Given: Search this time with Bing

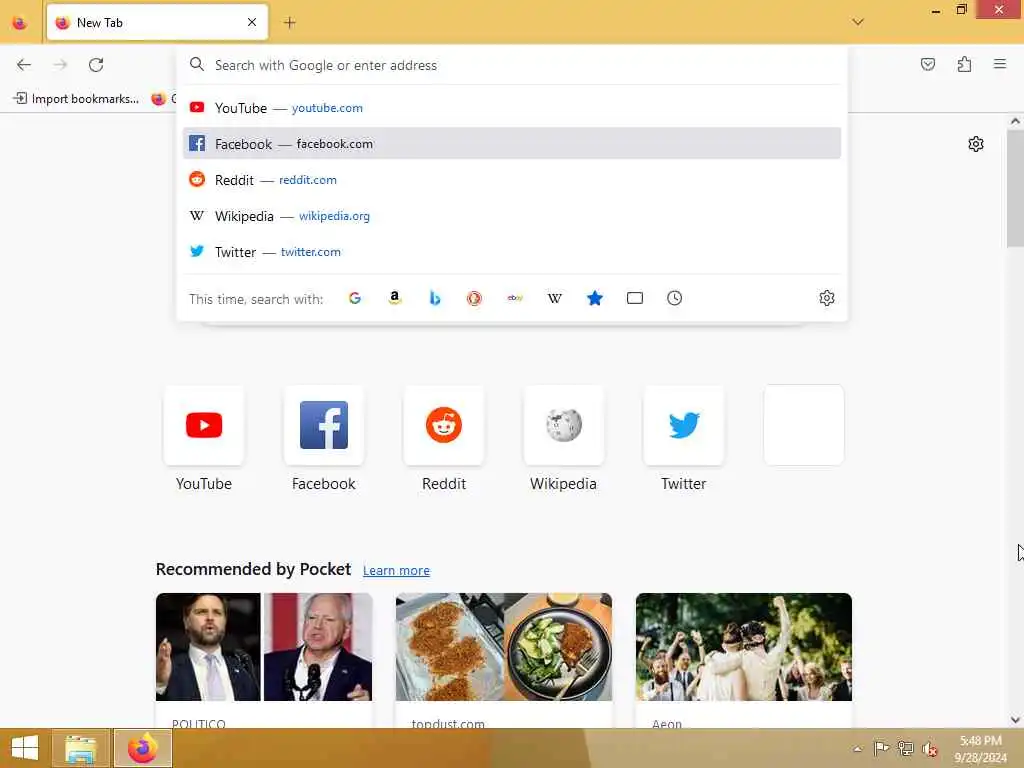Looking at the screenshot, I should coord(434,298).
